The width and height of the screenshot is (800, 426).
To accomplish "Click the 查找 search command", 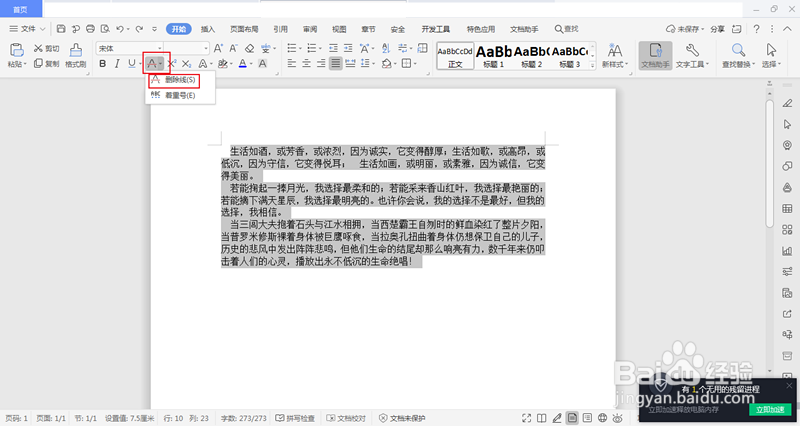I will click(x=566, y=29).
